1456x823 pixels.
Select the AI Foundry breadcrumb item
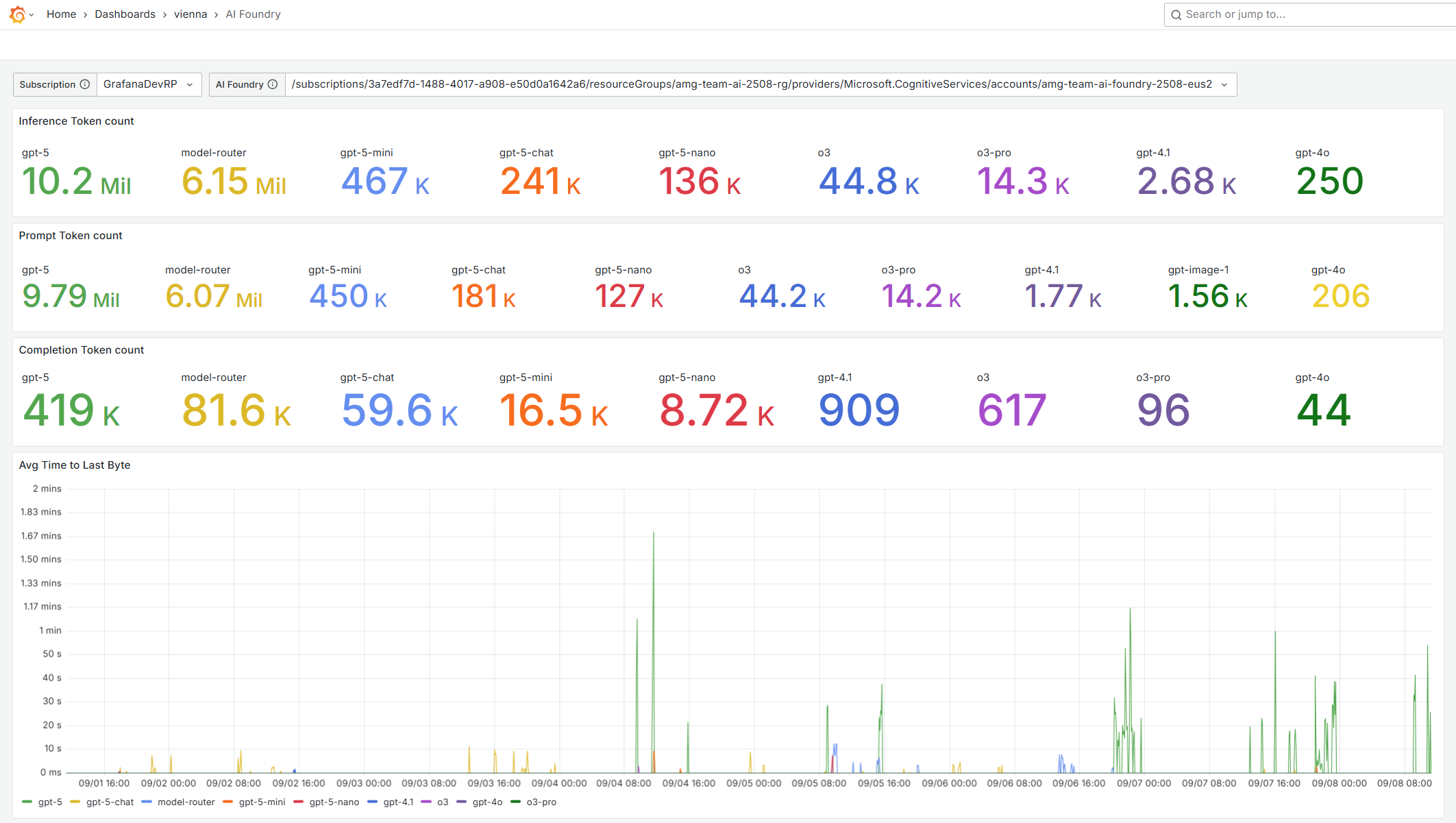pos(253,14)
